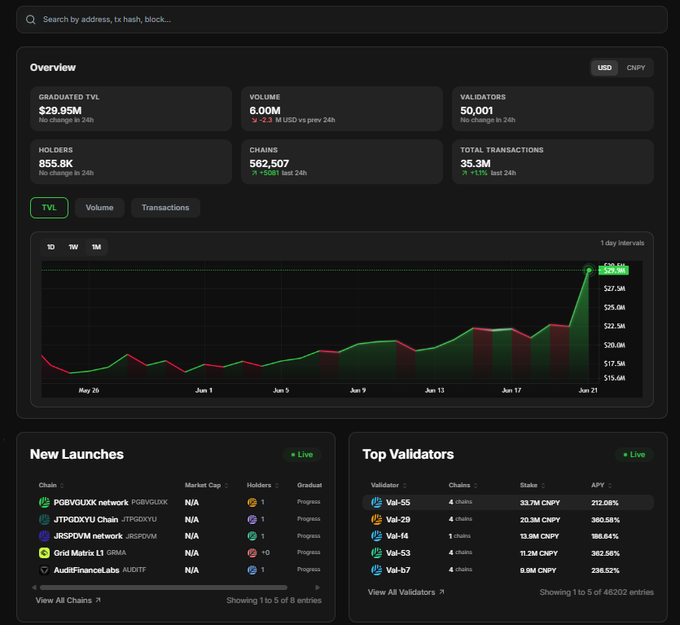Click holder avatar in Grid Matrix row
This screenshot has height=625, width=680.
click(252, 553)
